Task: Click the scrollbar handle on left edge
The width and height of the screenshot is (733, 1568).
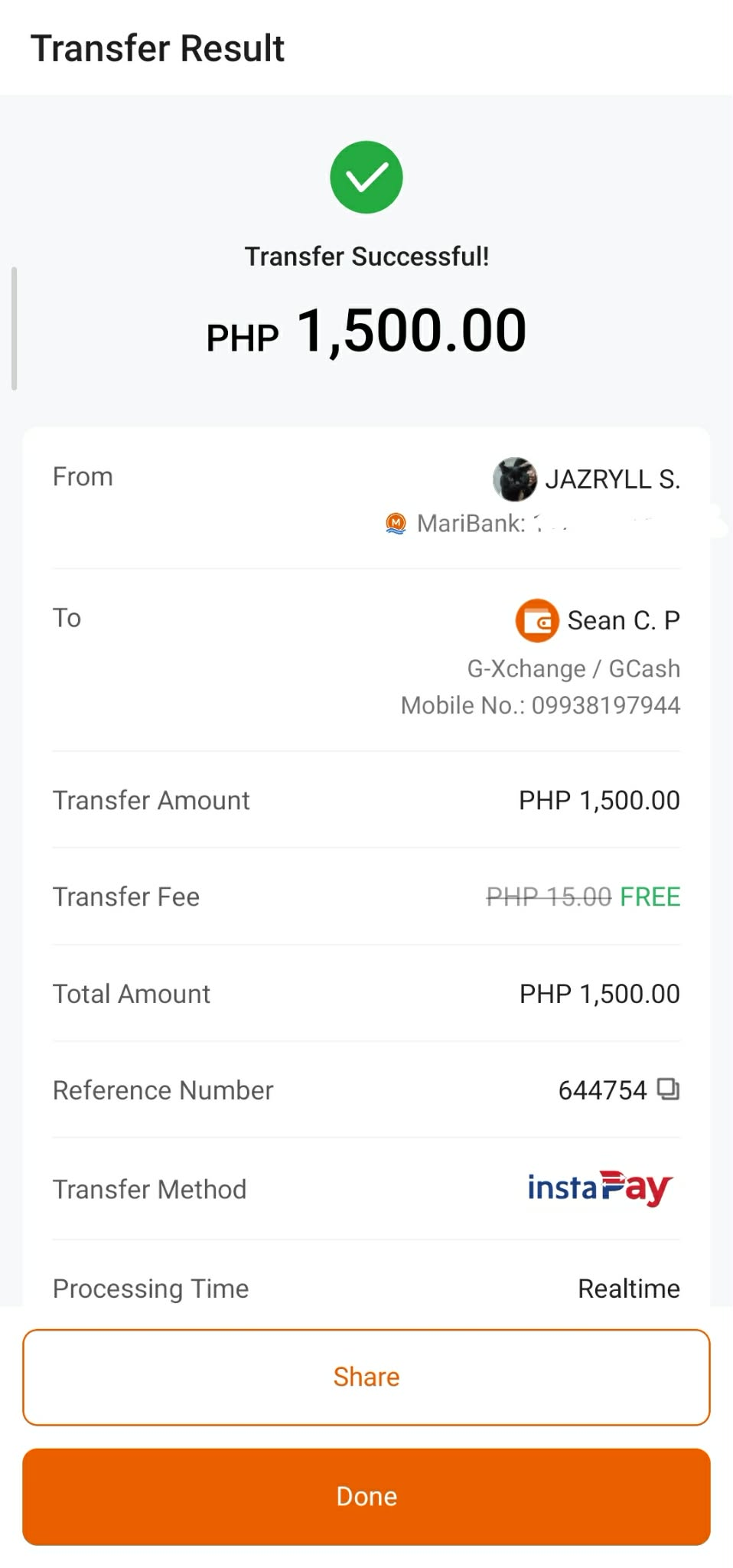Action: click(14, 328)
